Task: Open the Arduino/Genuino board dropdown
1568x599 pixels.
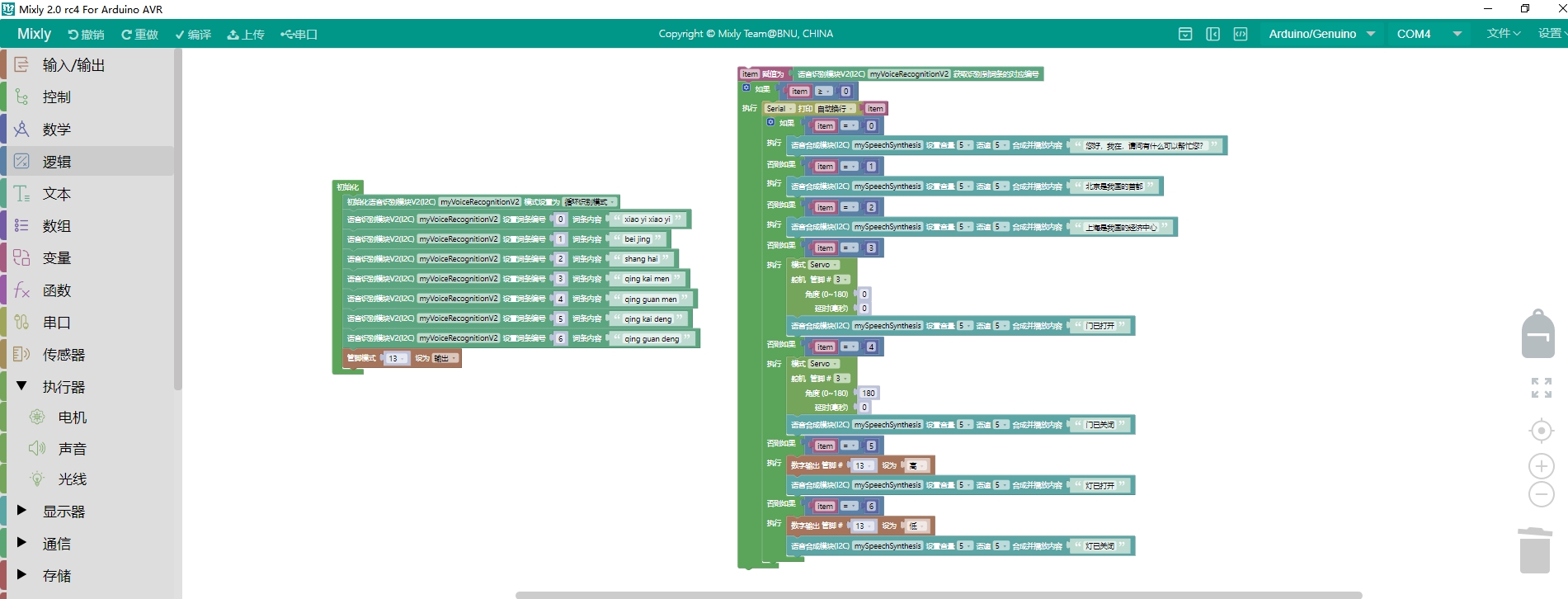Action: tap(1321, 34)
